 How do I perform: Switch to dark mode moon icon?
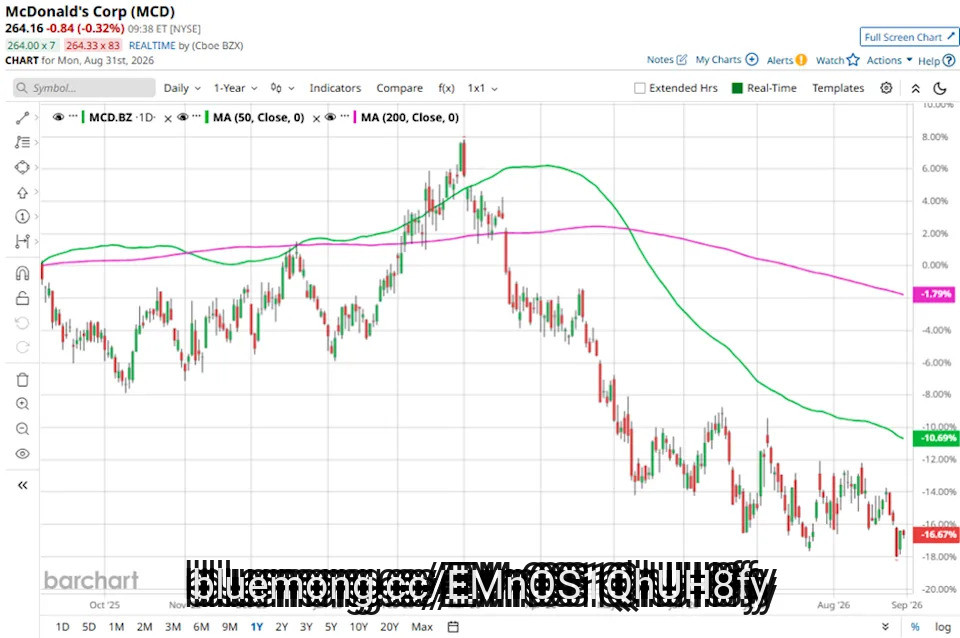coord(940,88)
